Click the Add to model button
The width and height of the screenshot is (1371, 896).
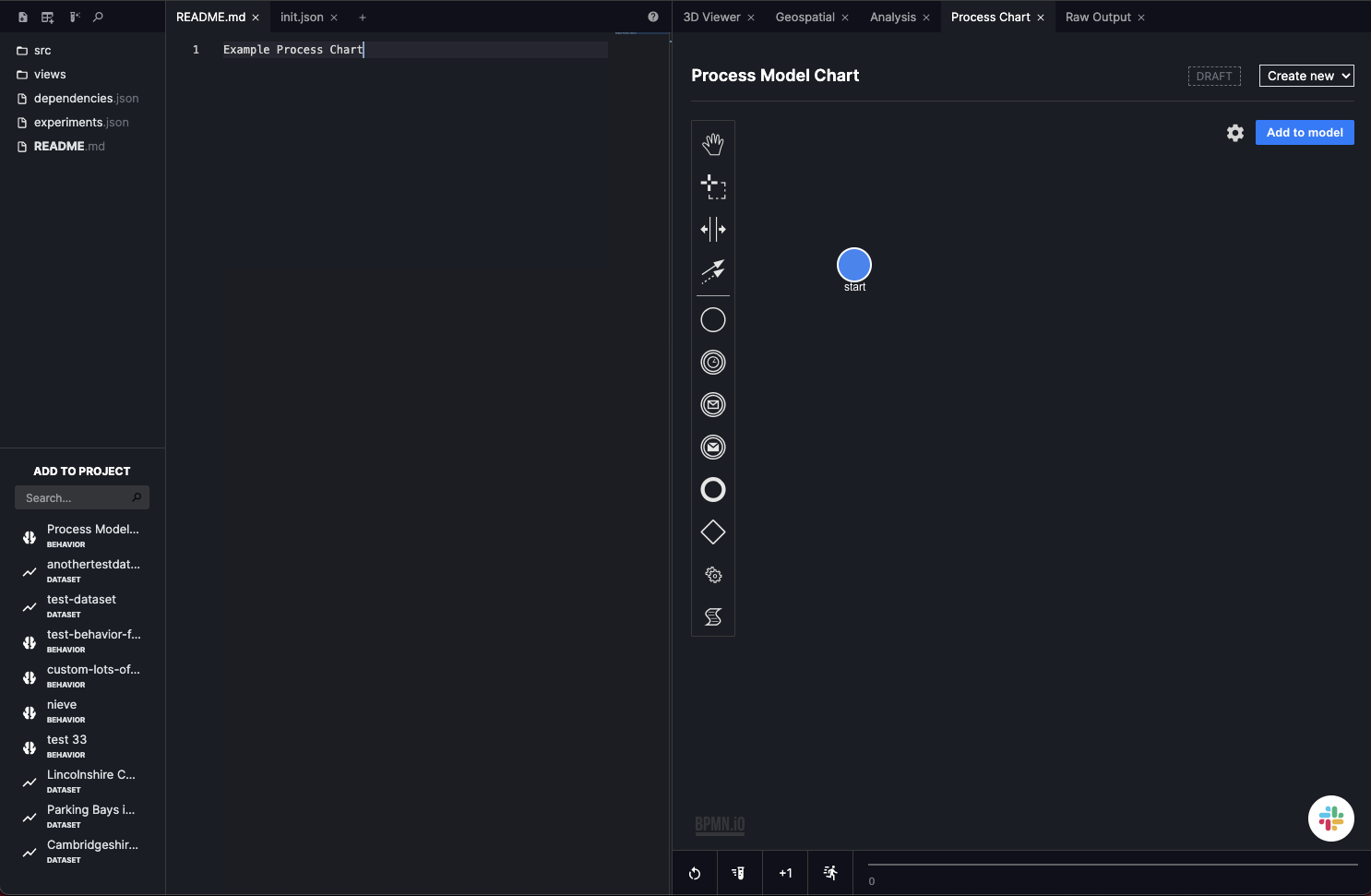pos(1304,132)
